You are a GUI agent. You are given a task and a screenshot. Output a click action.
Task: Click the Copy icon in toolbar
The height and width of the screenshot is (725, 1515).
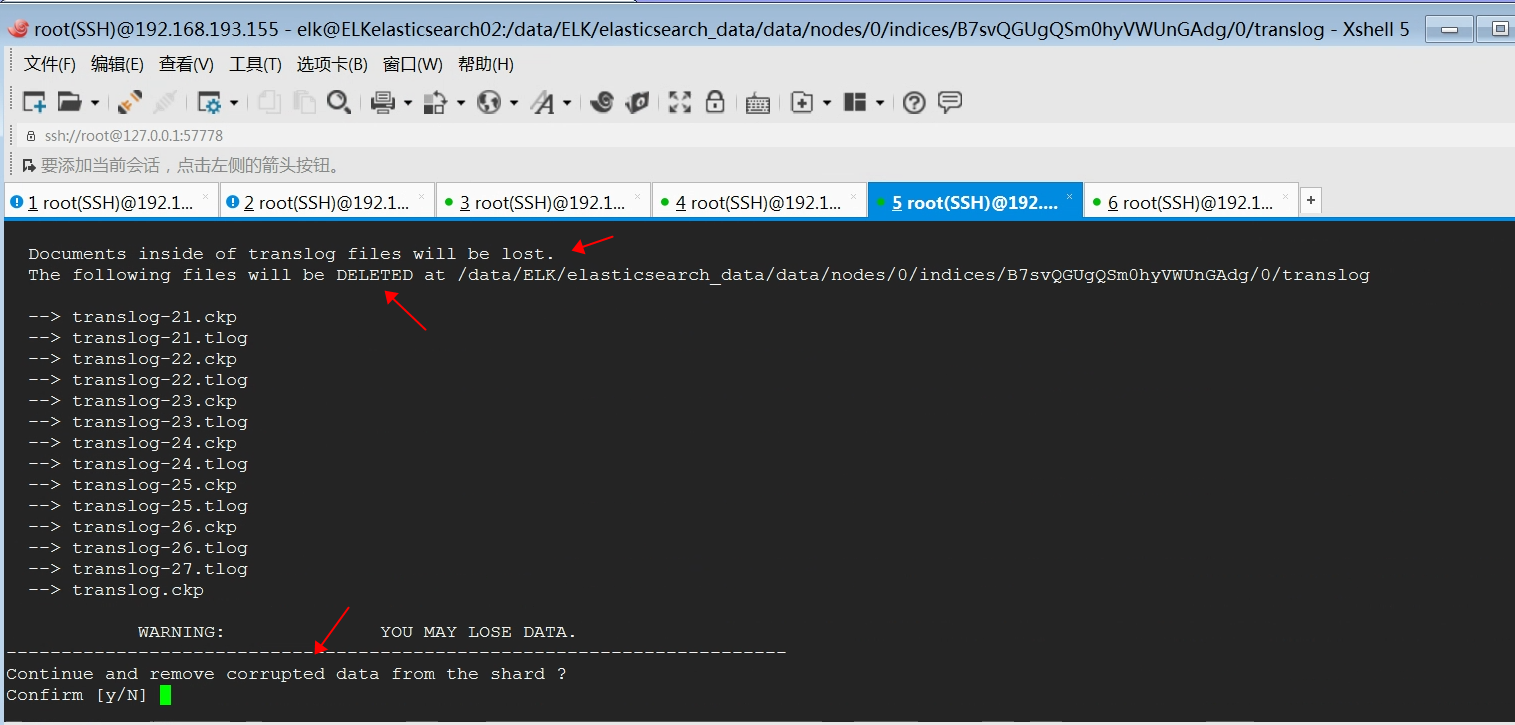(269, 102)
